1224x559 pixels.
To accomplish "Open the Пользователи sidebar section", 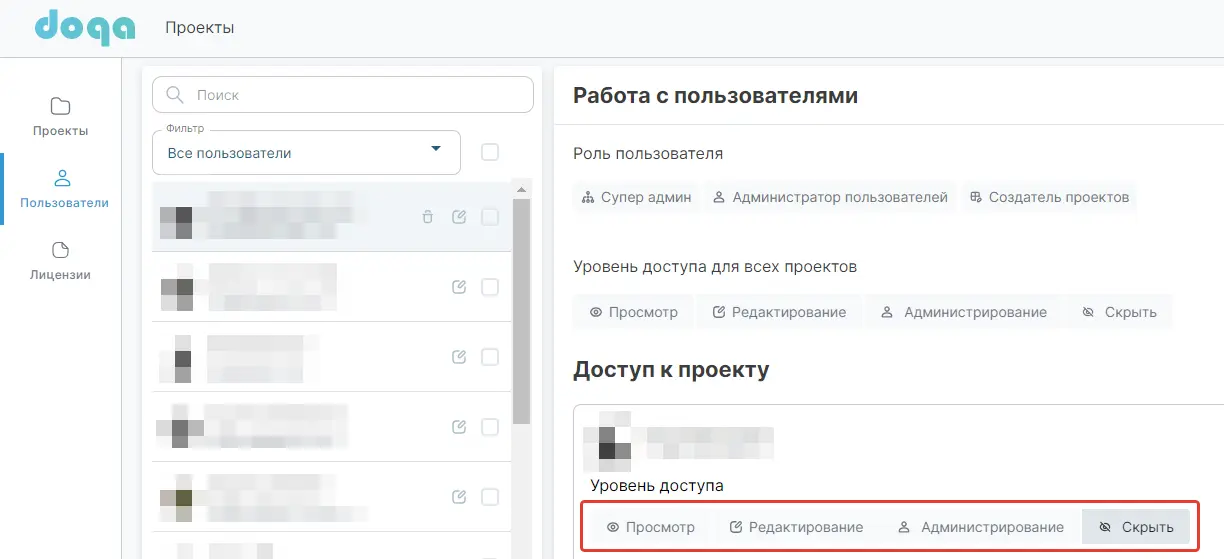I will 62,189.
